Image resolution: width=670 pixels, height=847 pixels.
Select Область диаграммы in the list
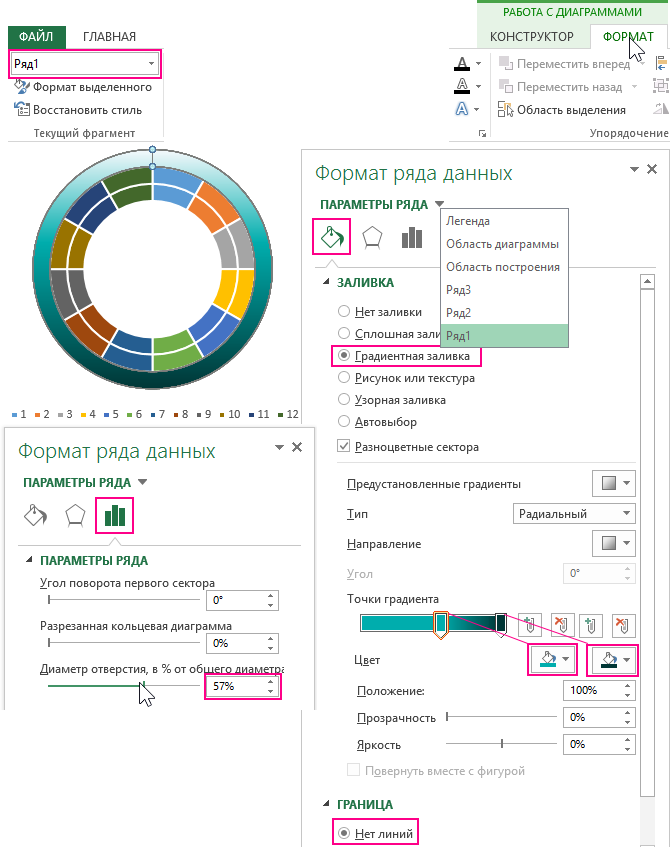(502, 244)
